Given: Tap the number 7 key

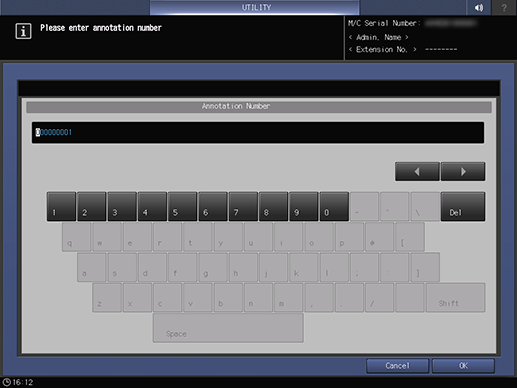Looking at the screenshot, I should [x=243, y=206].
